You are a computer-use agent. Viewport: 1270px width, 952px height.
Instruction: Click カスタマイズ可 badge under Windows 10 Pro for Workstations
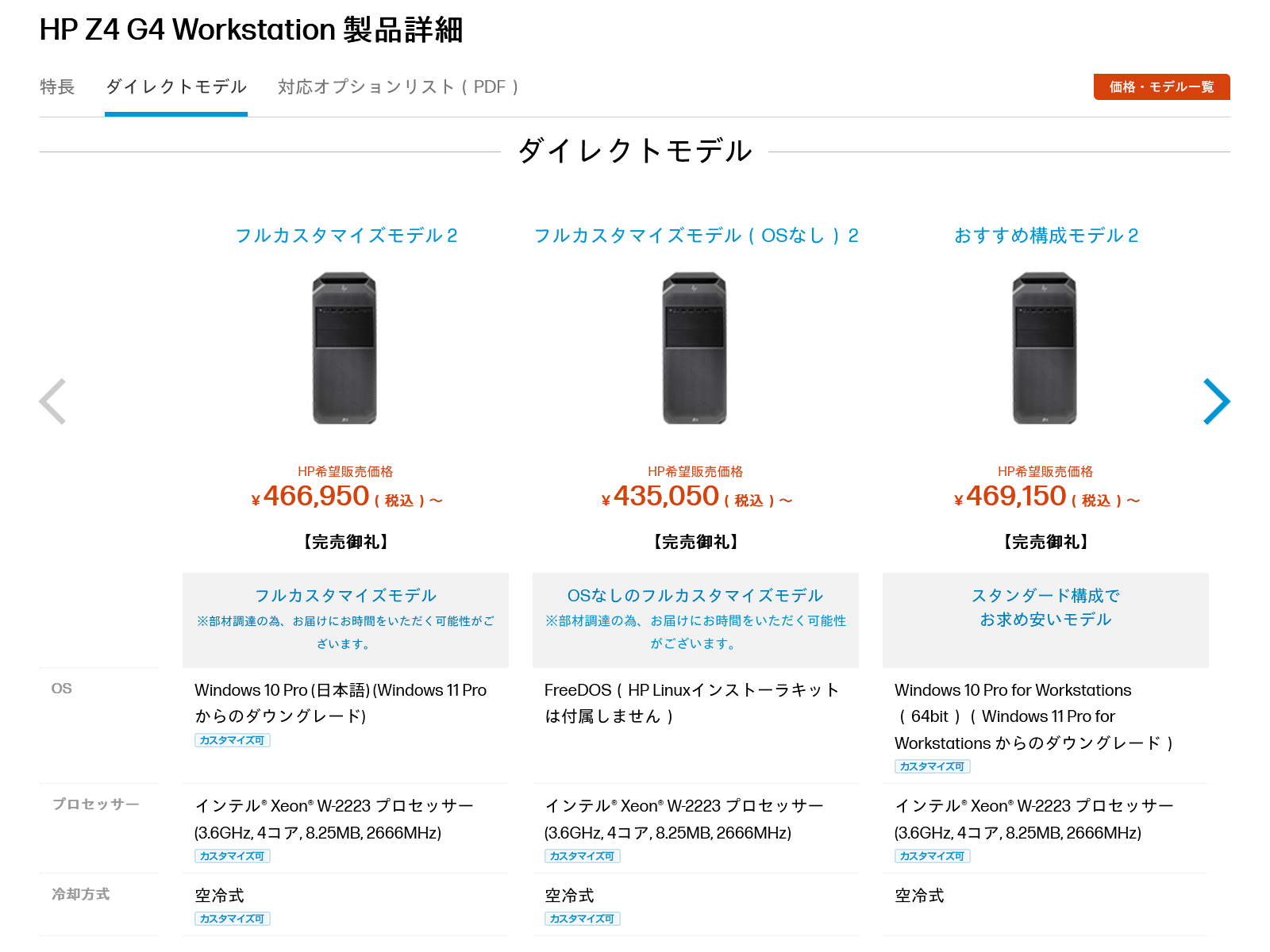932,766
